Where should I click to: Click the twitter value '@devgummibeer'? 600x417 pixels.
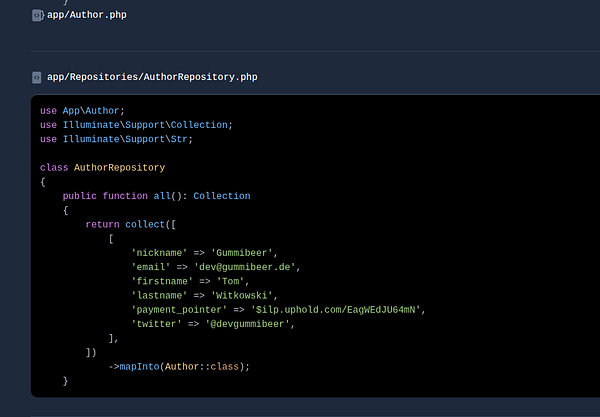(248, 324)
